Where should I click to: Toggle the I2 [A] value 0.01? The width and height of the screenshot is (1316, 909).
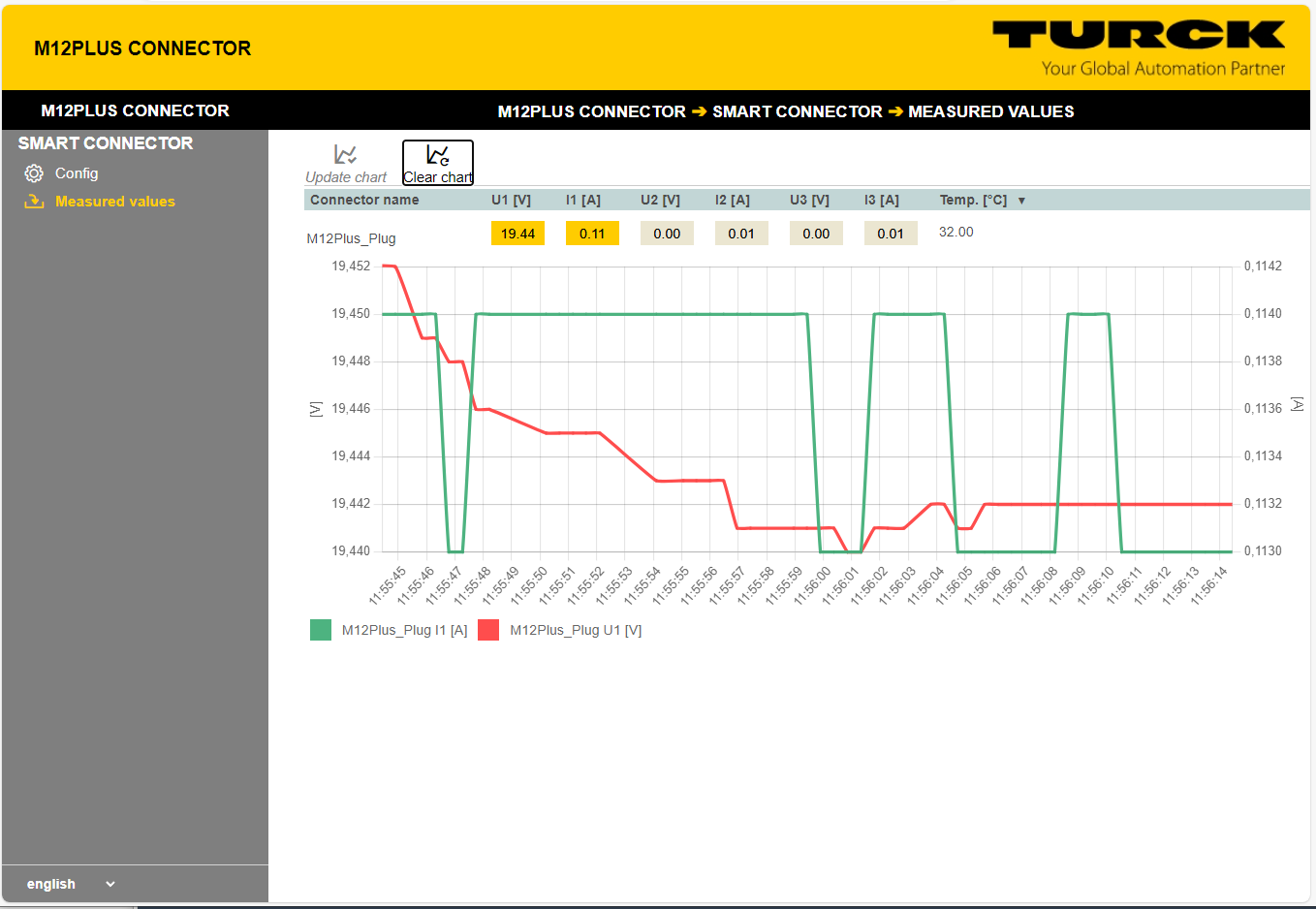click(x=741, y=234)
